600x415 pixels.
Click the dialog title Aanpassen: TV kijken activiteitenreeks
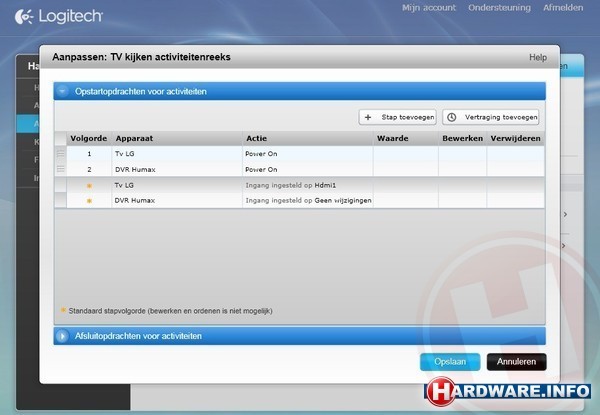tap(141, 57)
